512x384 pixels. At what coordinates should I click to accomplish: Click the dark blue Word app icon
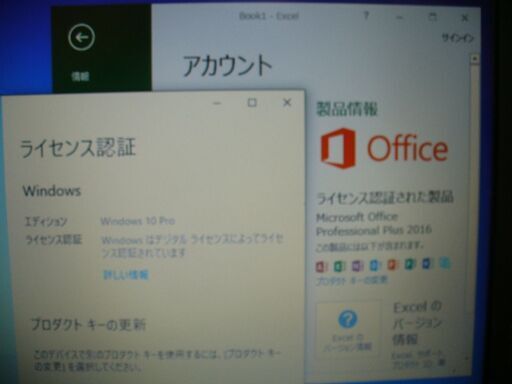427,264
